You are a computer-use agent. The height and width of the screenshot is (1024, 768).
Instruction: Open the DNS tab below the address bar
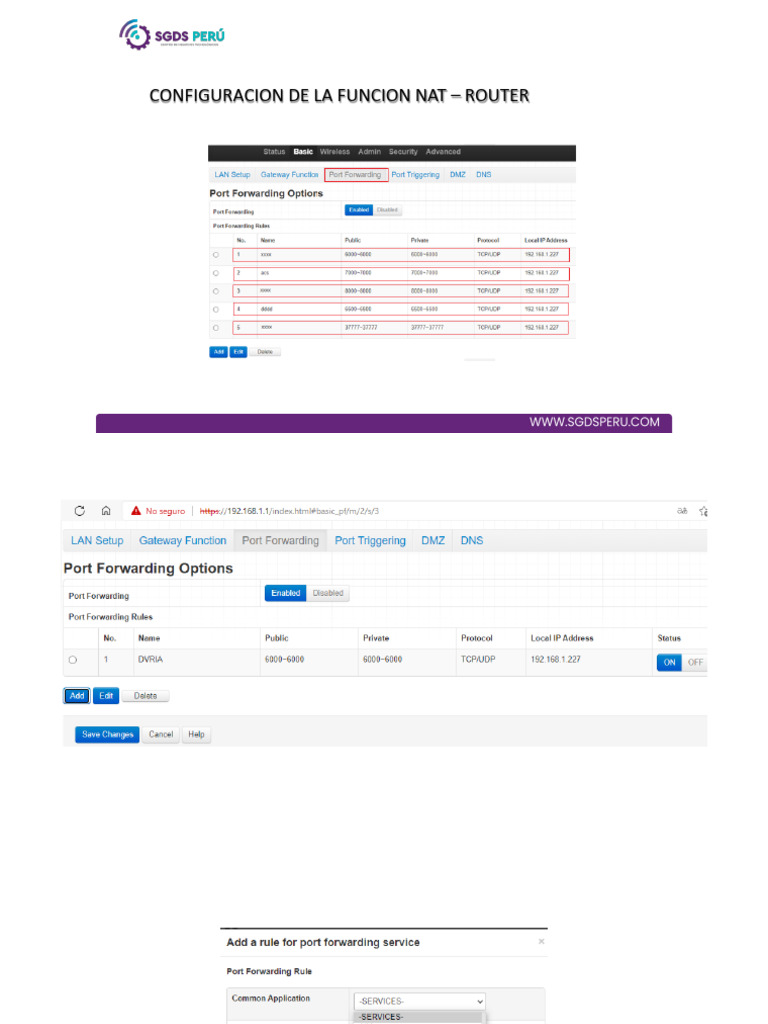click(472, 540)
